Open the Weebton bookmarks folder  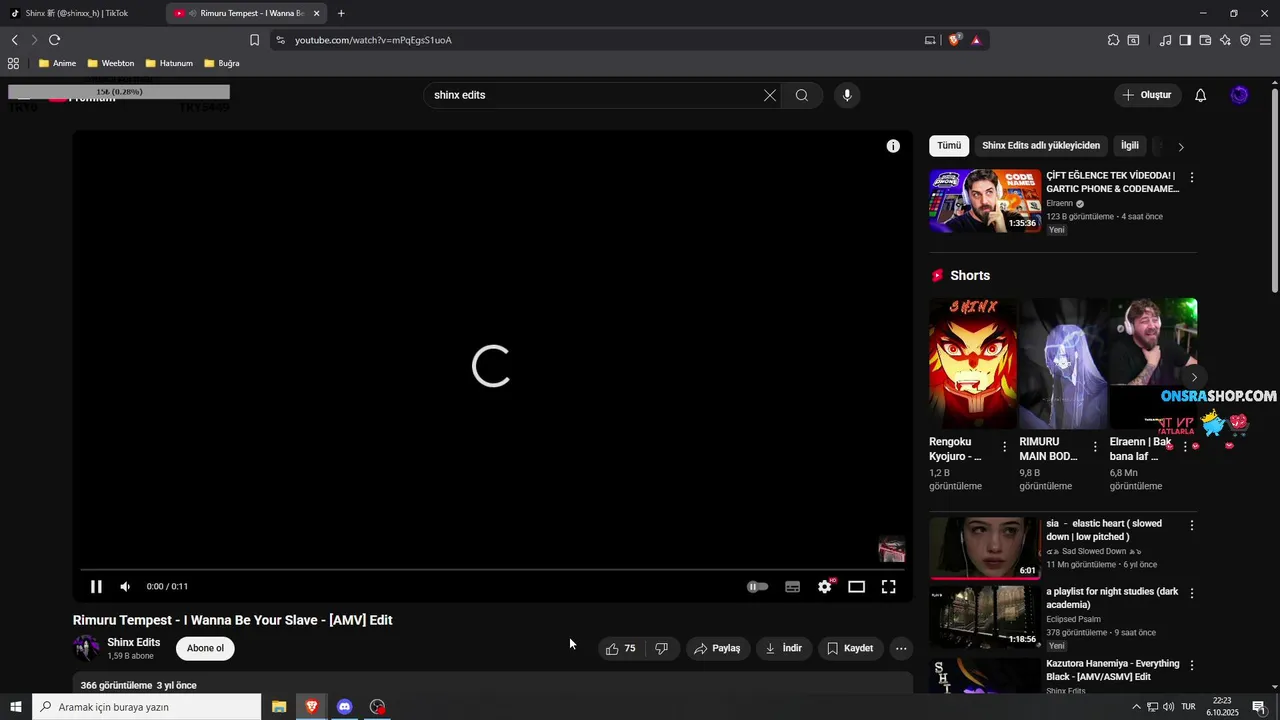[x=110, y=63]
